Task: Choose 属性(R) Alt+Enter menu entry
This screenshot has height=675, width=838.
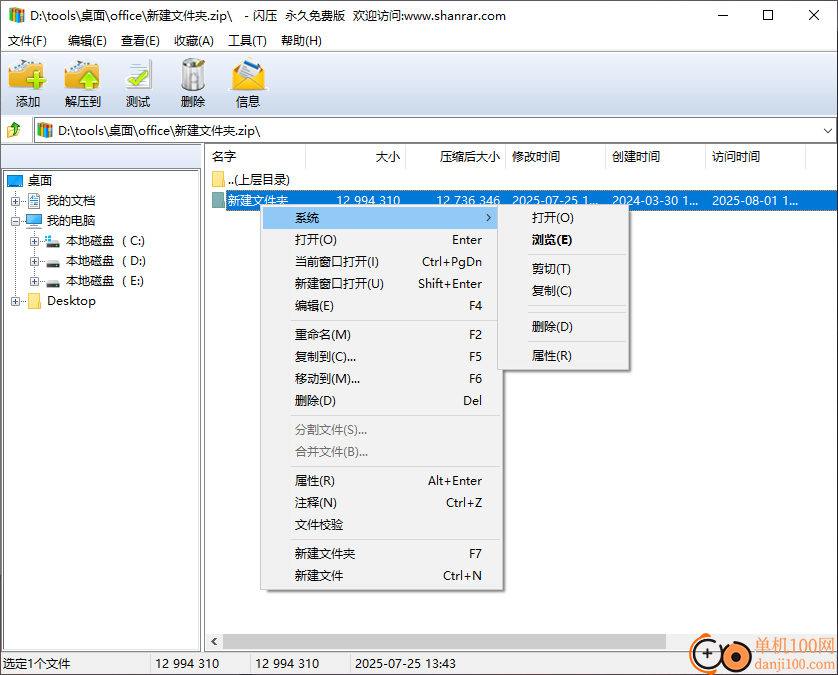Action: (x=381, y=480)
